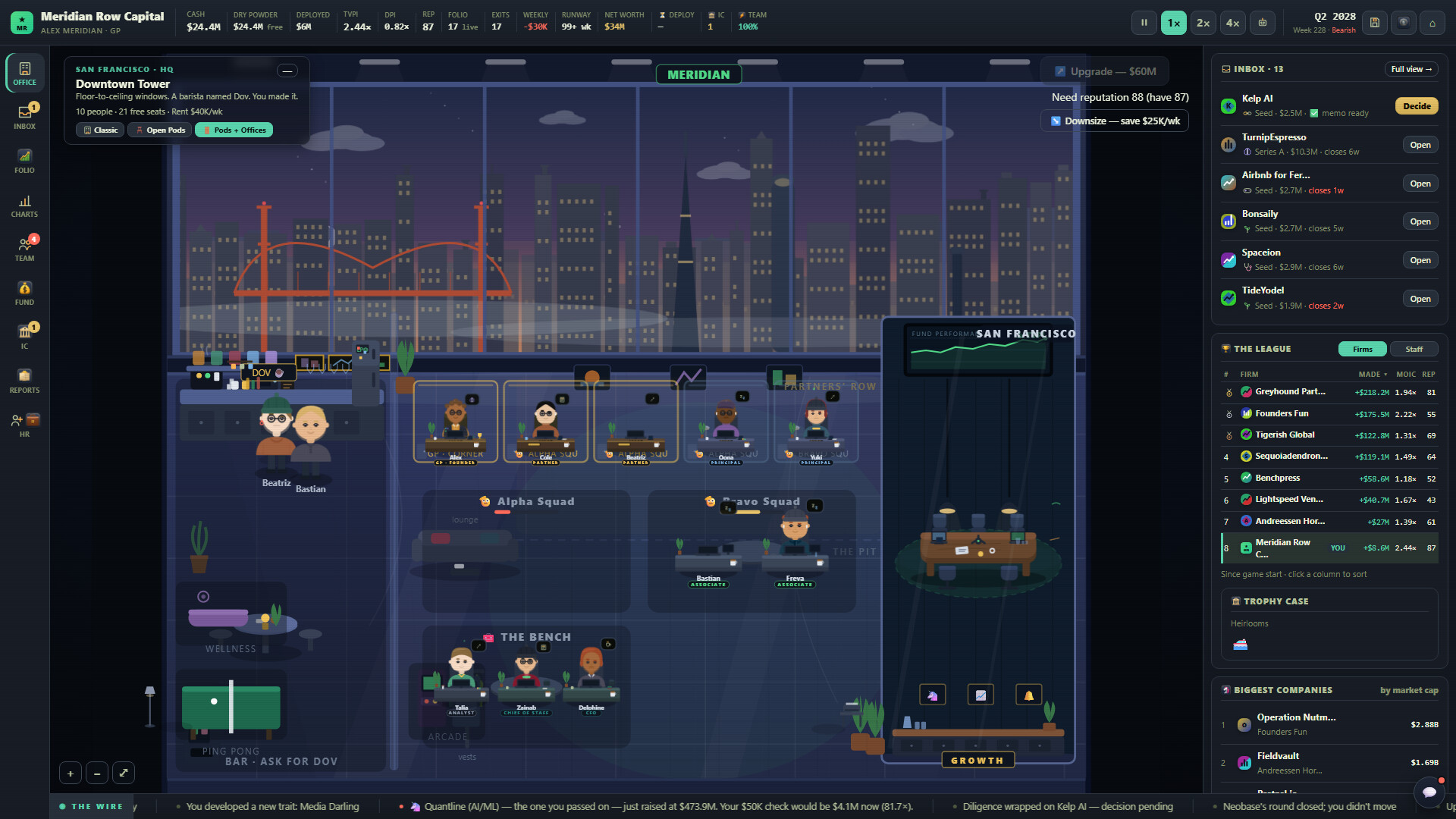Open the TideYodel deal
The height and width of the screenshot is (819, 1456).
[x=1420, y=299]
